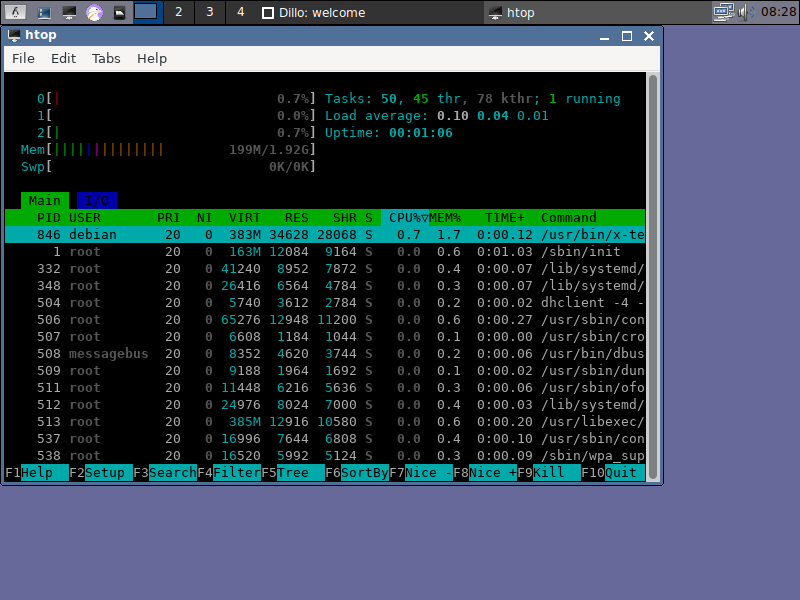Viewport: 800px width, 600px height.
Task: Open the Tabs menu
Action: 106,59
